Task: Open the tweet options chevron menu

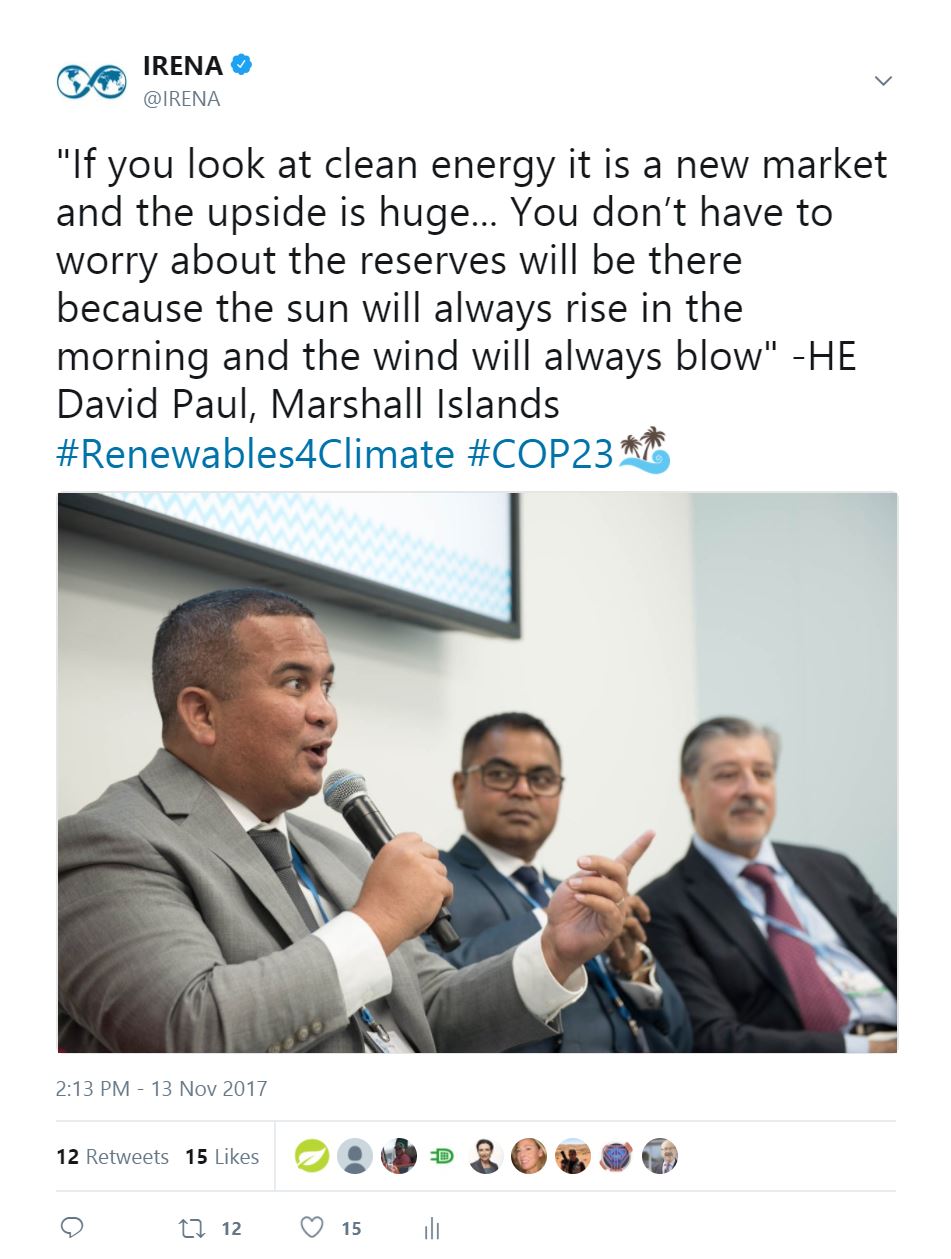Action: coord(883,81)
